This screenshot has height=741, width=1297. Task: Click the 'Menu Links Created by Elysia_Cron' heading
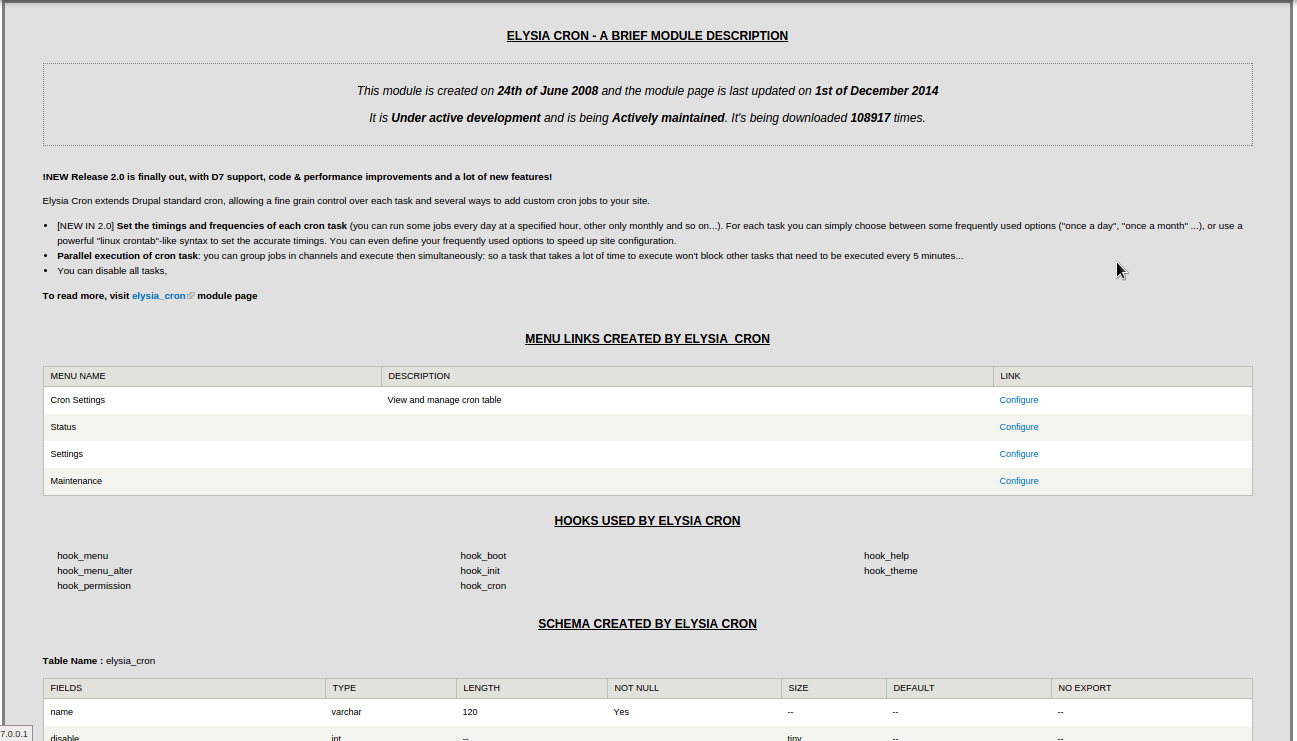click(647, 339)
